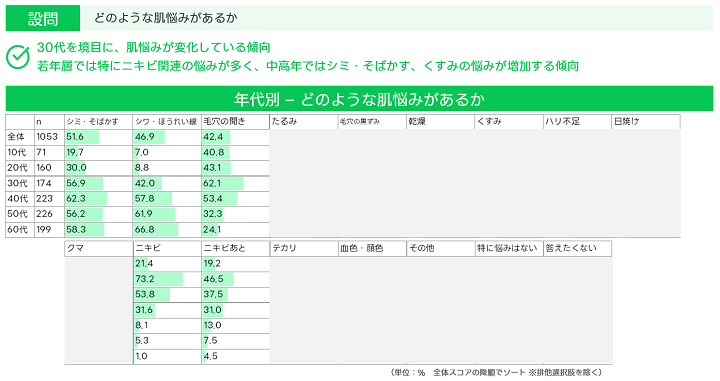Click the green checkmark circle icon
This screenshot has width=720, height=381.
18,57
